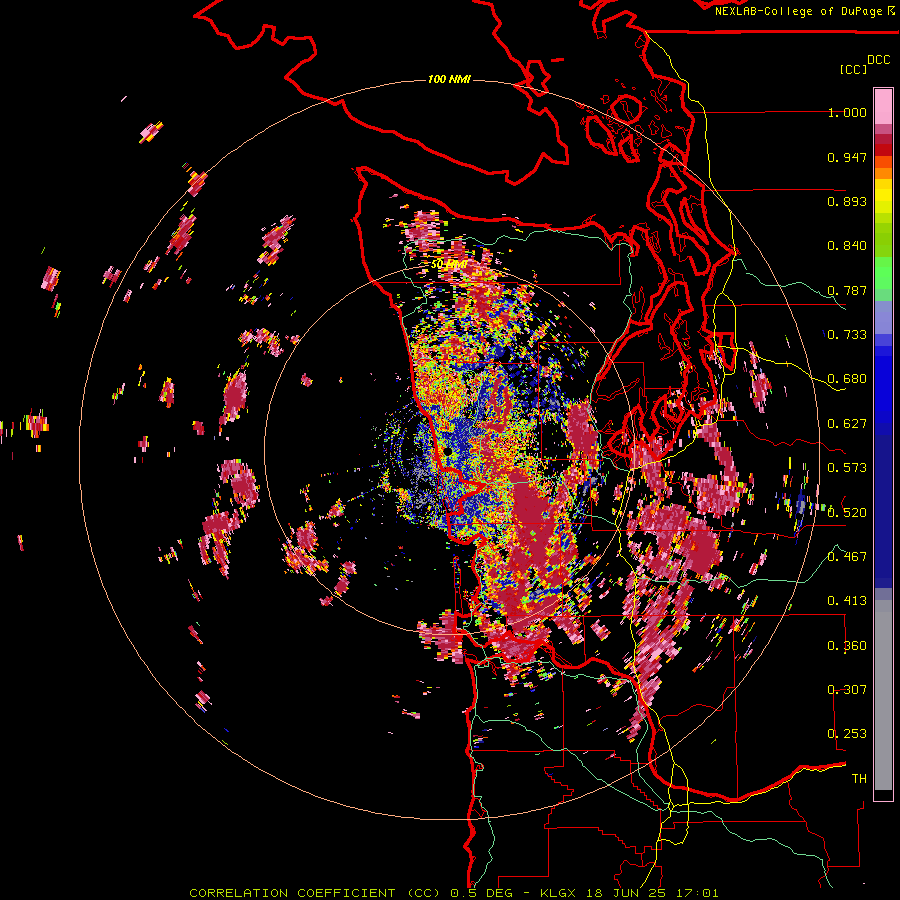Click the black KLGX radar site dot
Image resolution: width=900 pixels, height=900 pixels.
point(447,452)
